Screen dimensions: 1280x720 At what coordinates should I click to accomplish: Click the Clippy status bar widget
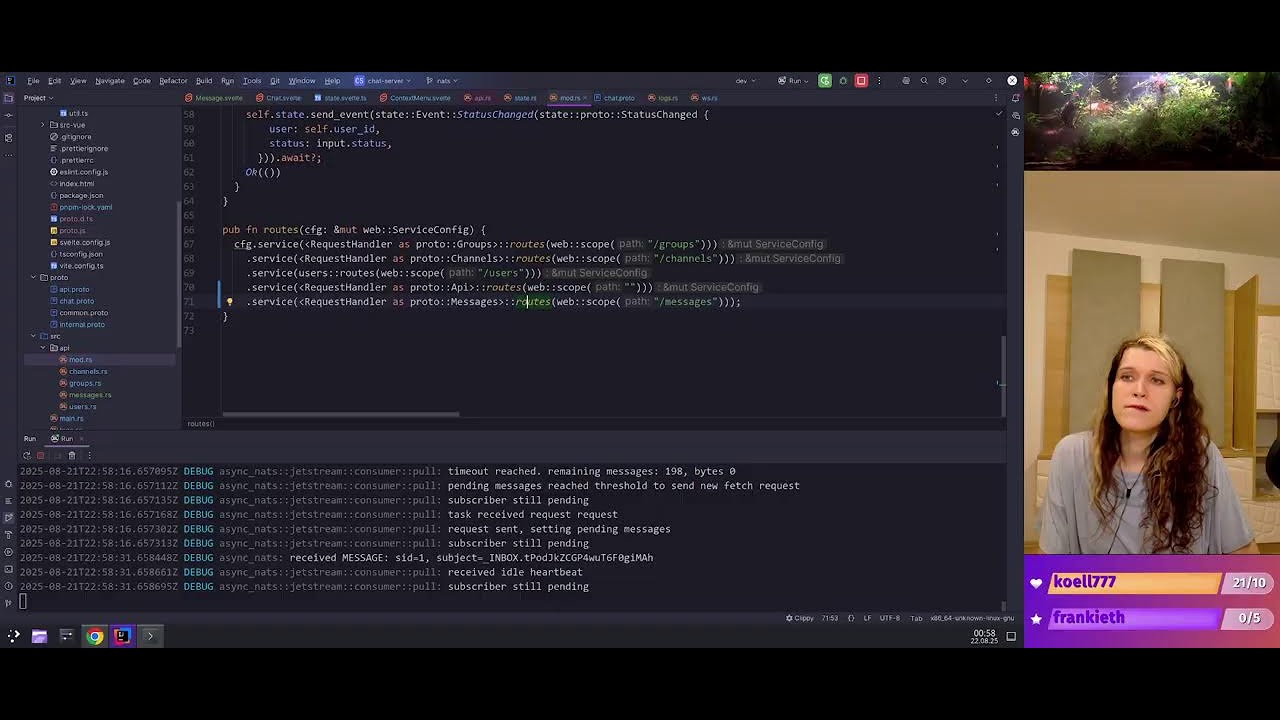pos(799,618)
